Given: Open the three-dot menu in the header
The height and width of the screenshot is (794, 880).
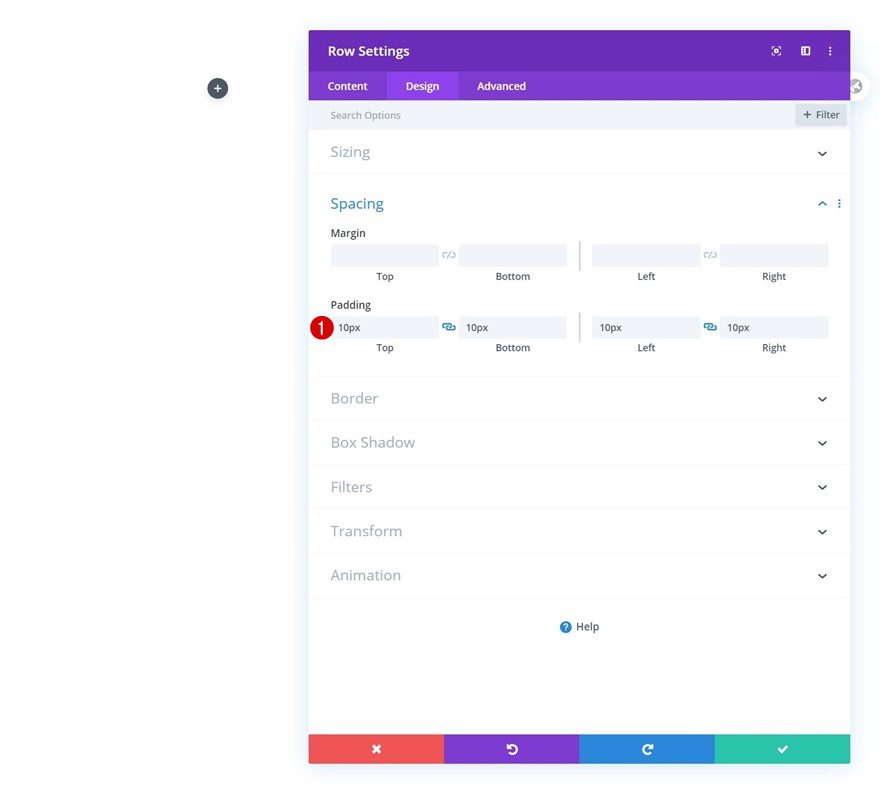Looking at the screenshot, I should point(830,50).
